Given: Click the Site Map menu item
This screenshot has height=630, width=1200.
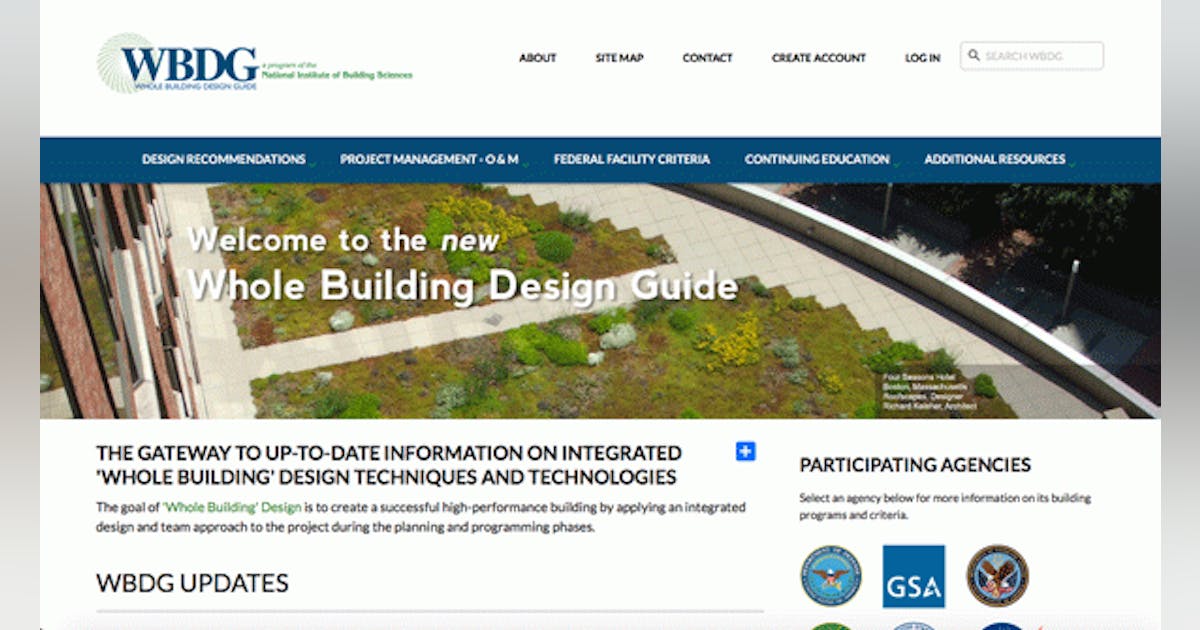Looking at the screenshot, I should point(619,57).
